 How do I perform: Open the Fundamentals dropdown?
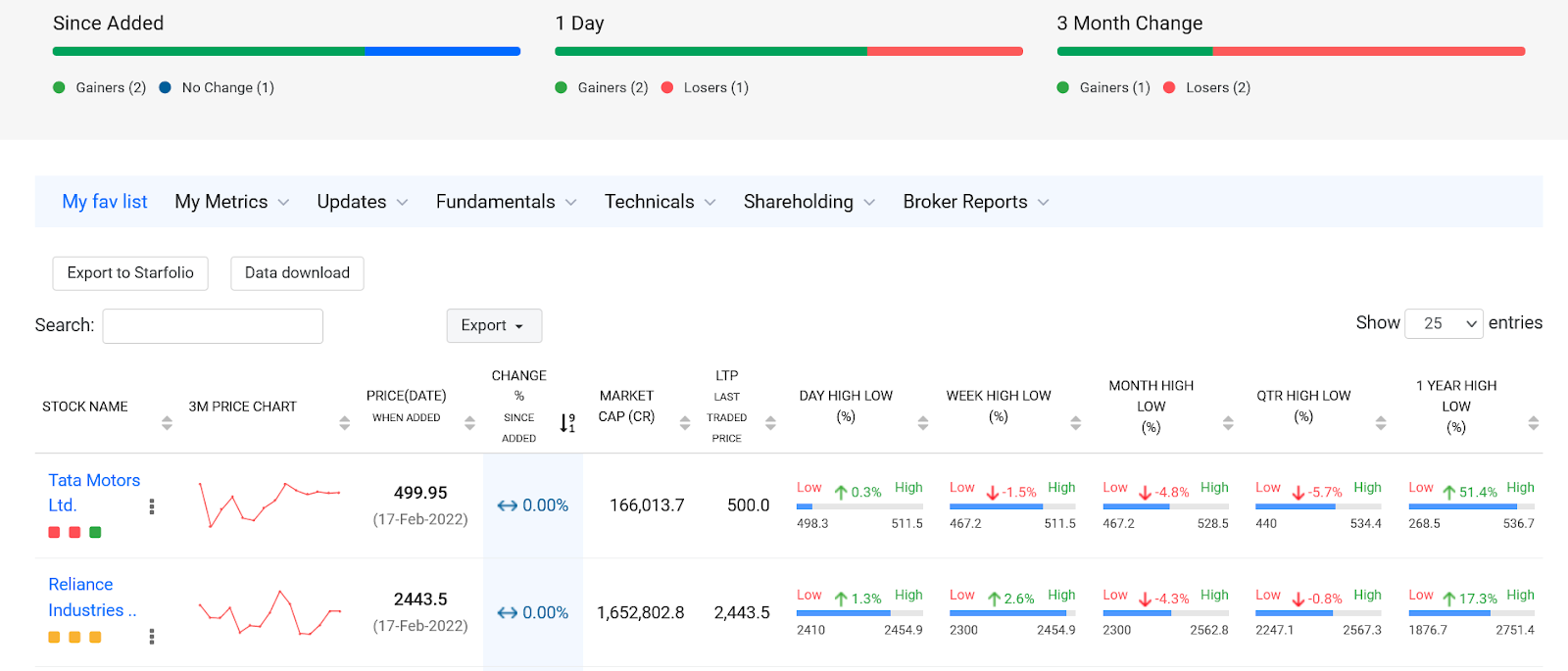507,202
